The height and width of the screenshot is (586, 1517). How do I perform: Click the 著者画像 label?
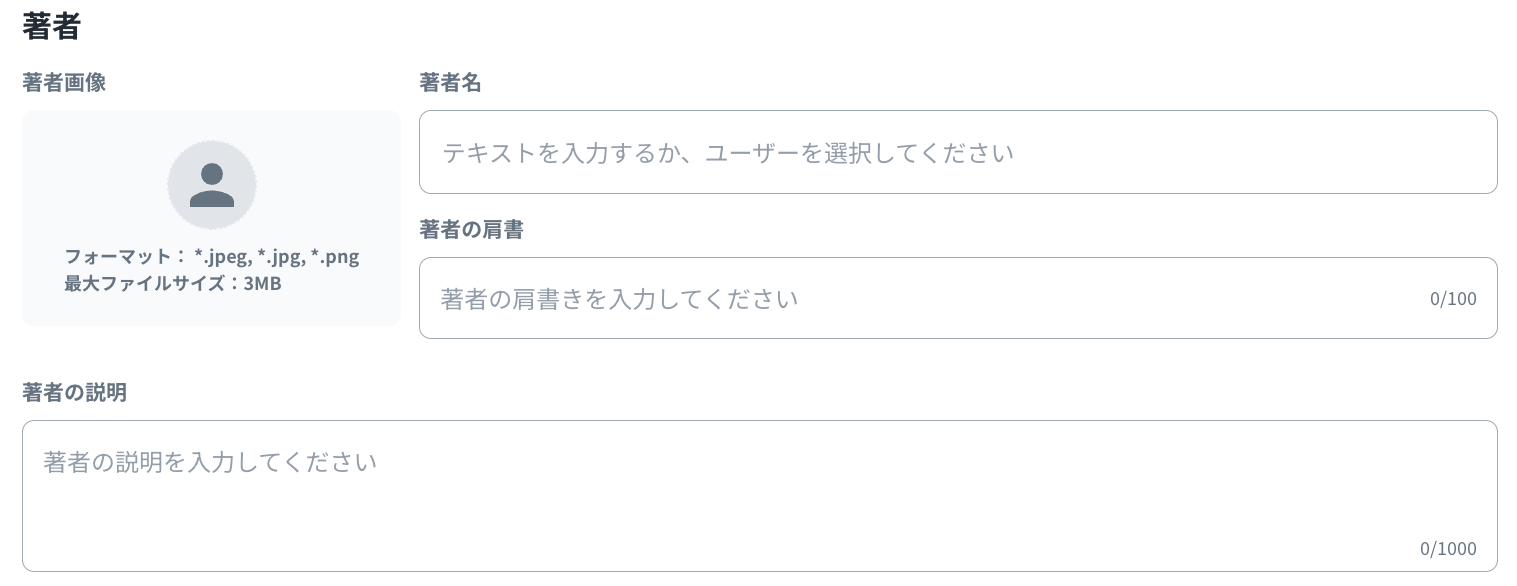(64, 83)
